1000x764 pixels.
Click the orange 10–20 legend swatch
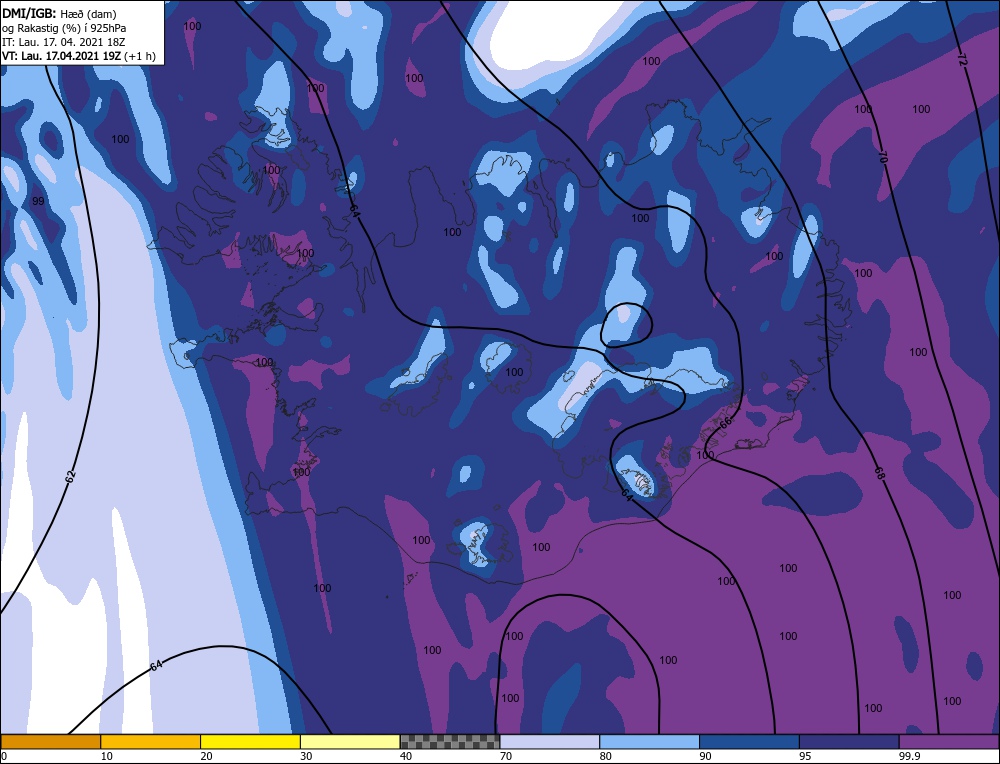click(151, 741)
